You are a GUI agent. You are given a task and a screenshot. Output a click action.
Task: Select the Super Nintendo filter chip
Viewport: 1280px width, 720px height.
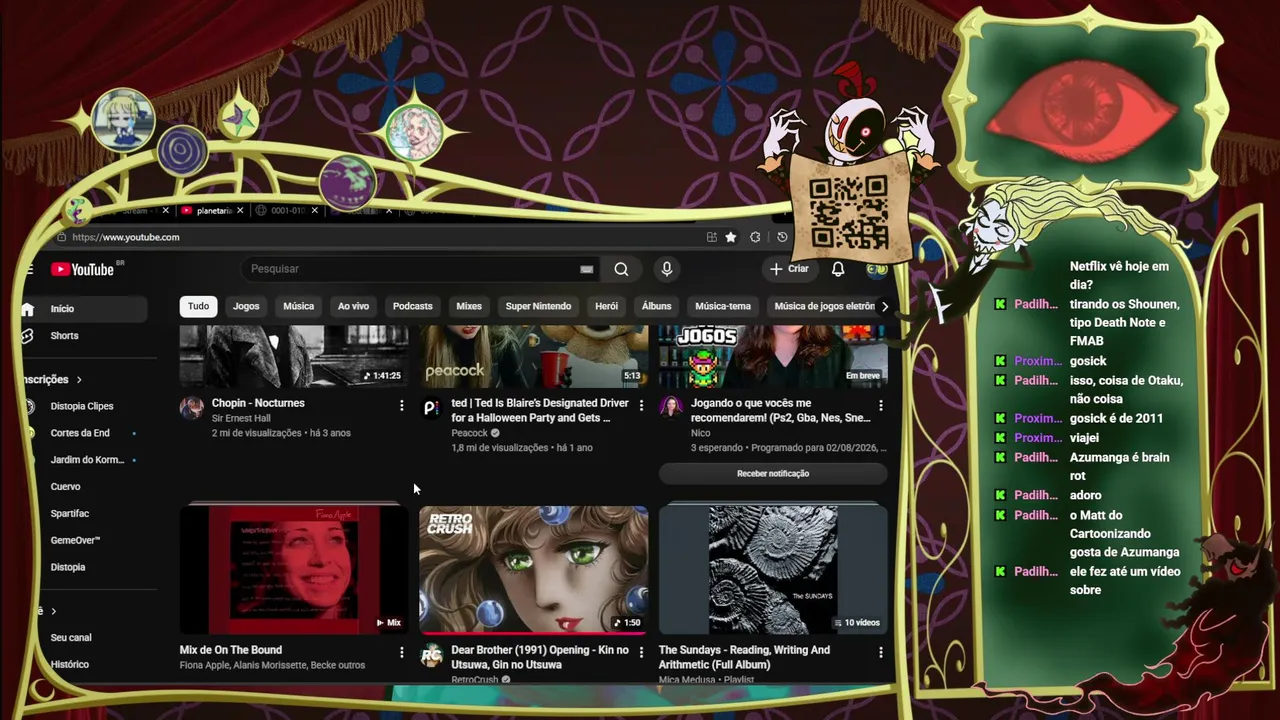tap(538, 306)
